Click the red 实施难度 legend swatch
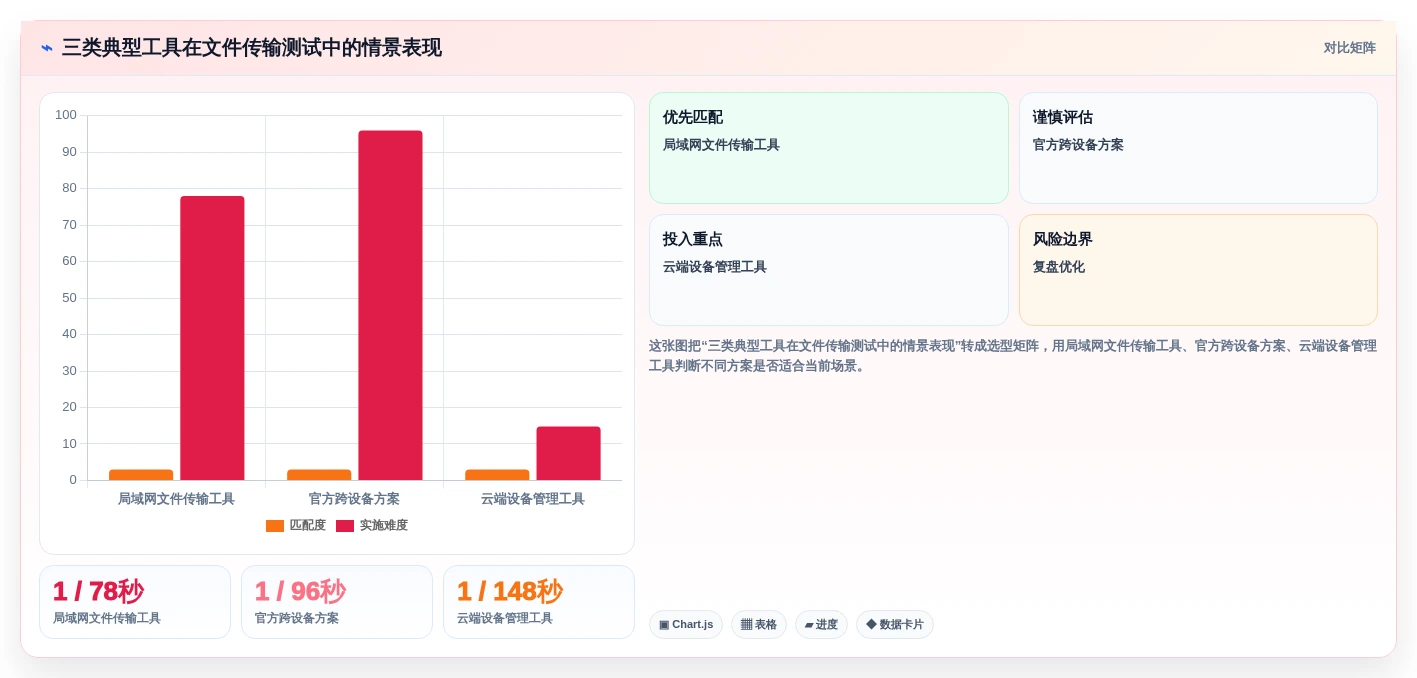Viewport: 1417px width, 678px height. 345,526
